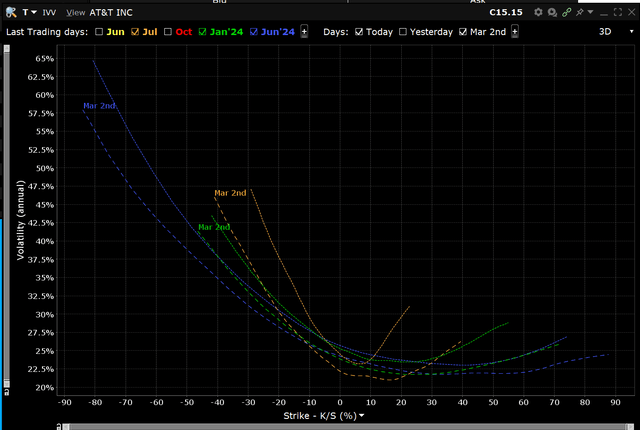Viewport: 640px width, 430px height.
Task: Click the -90 strike axis label
Action: [64, 402]
